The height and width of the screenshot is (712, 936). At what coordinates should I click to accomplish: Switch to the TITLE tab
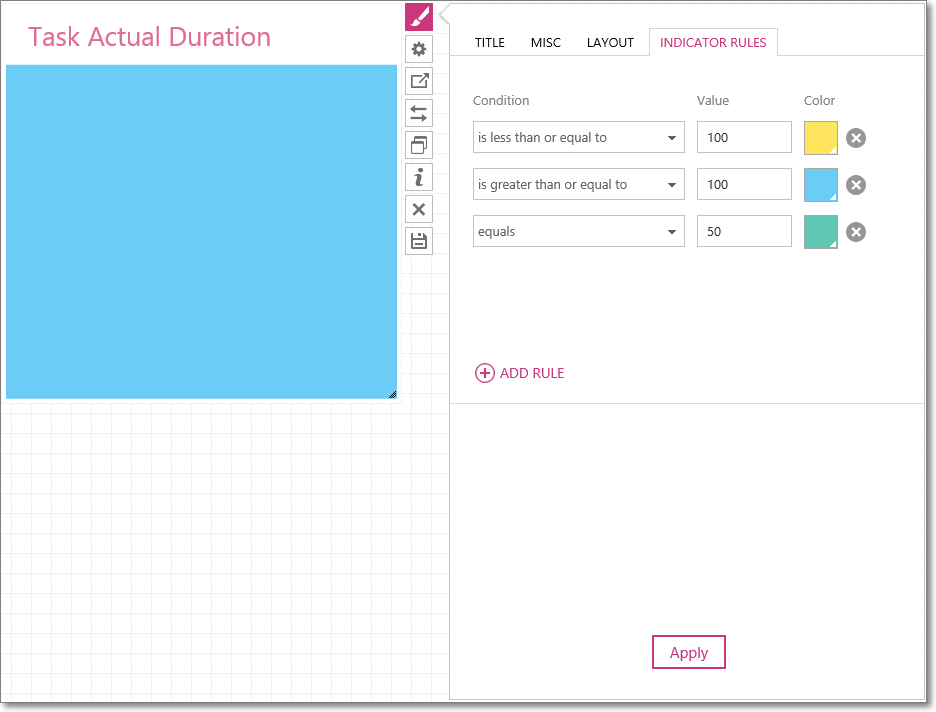click(489, 42)
